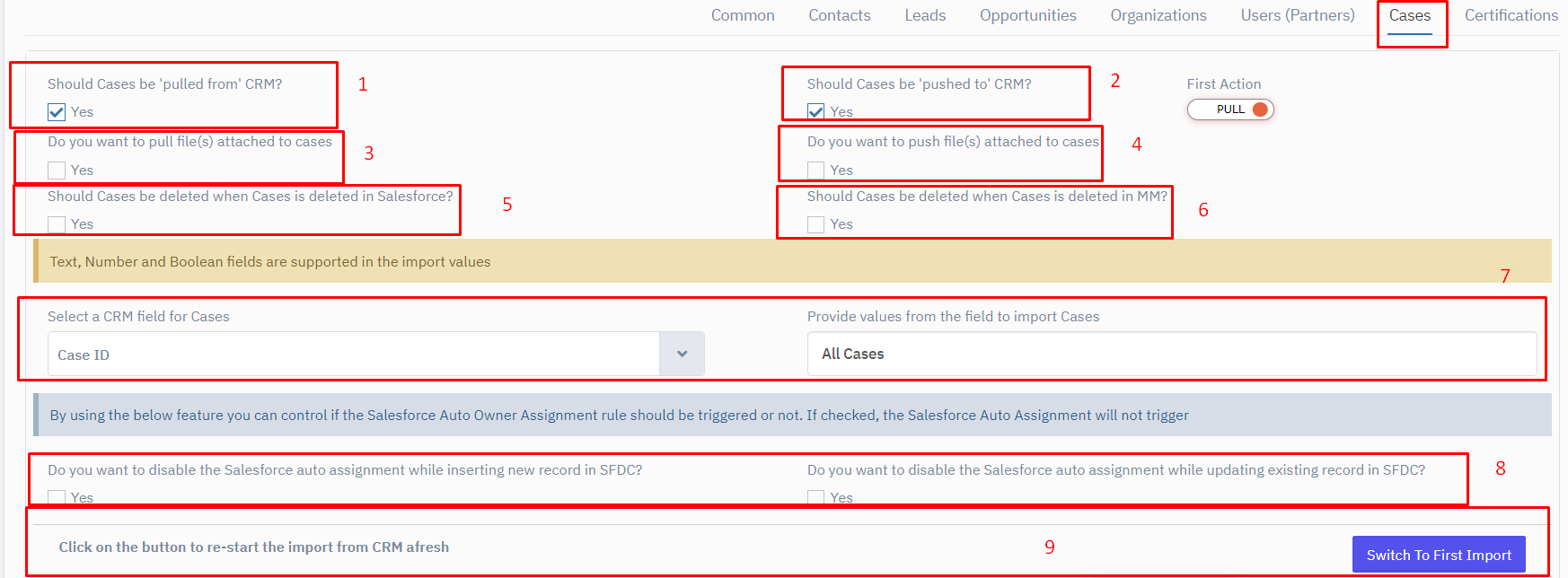Viewport: 1568px width, 578px height.
Task: Click "Should Cases be 'pushed to' CRM?" label
Action: click(x=919, y=84)
